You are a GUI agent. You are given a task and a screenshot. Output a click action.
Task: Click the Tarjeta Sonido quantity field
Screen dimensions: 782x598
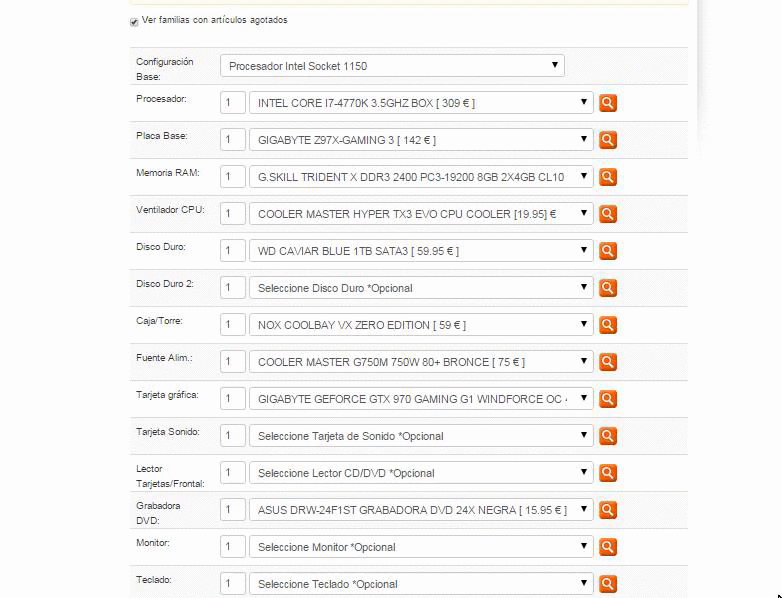pos(233,435)
